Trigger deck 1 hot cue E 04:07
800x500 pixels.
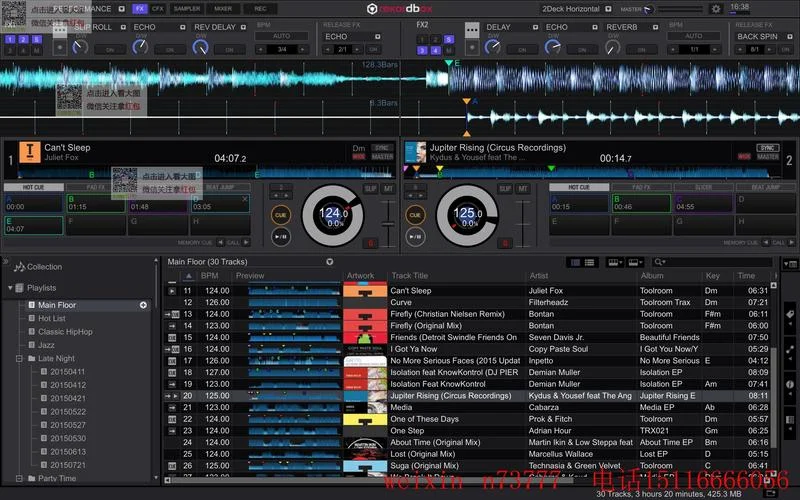(34, 225)
